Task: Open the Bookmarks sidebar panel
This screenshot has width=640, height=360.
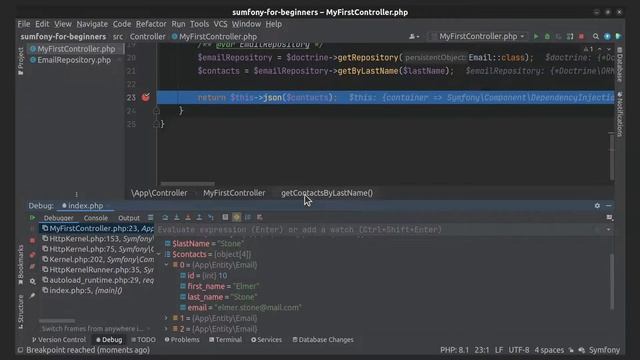Action: point(20,265)
